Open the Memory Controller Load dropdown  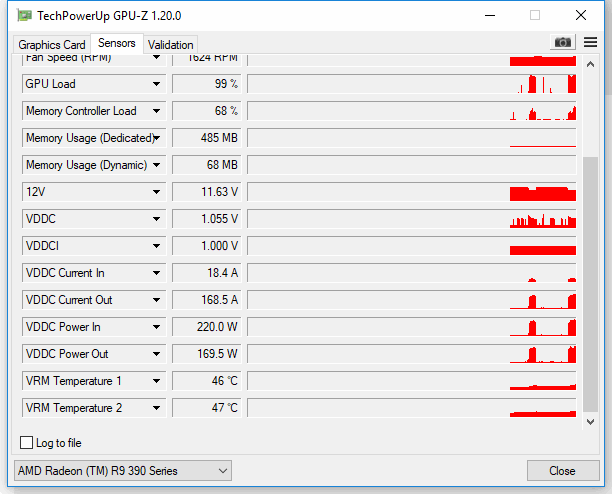coord(157,111)
